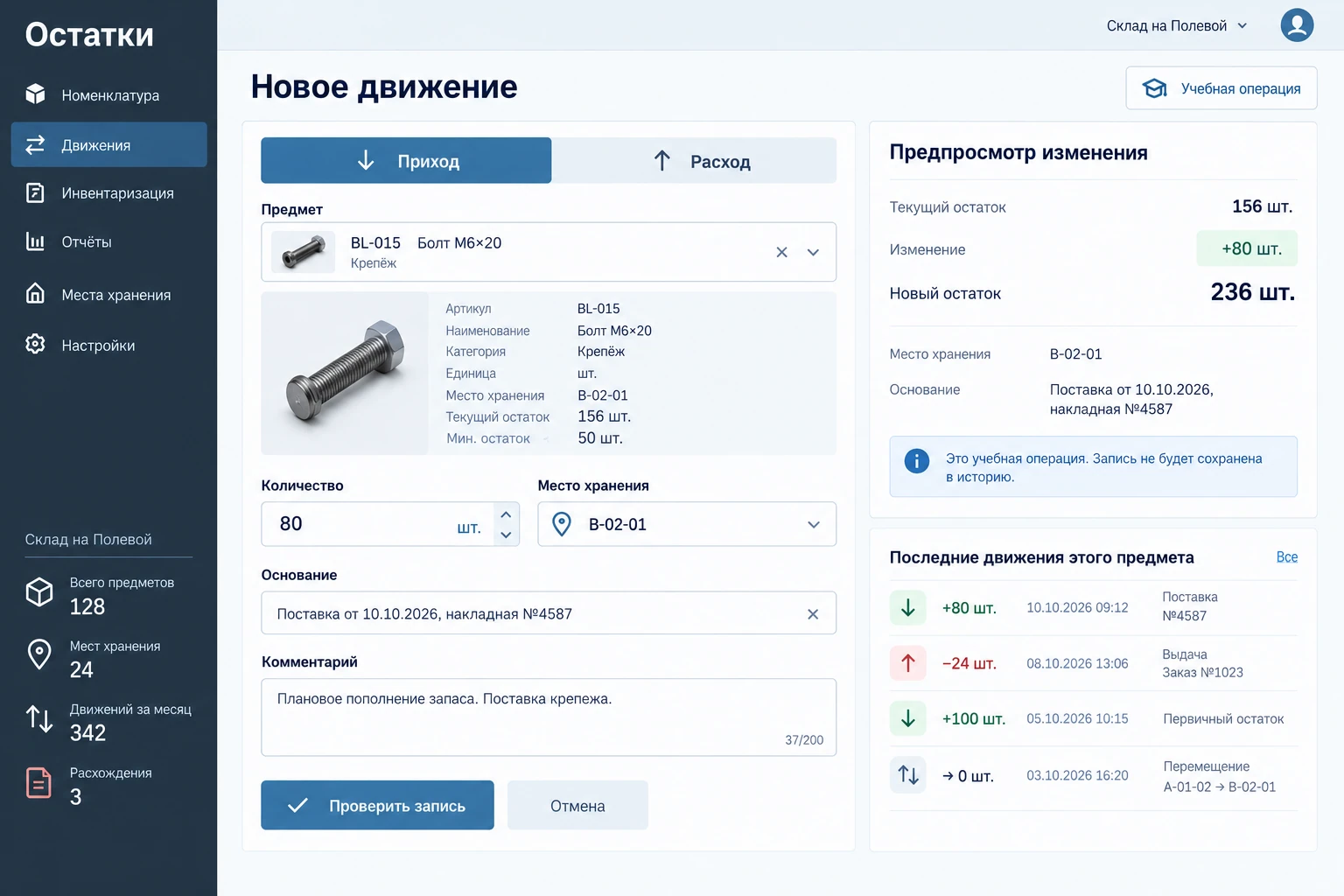Open the Движения sidebar section
1344x896 pixels.
(108, 144)
